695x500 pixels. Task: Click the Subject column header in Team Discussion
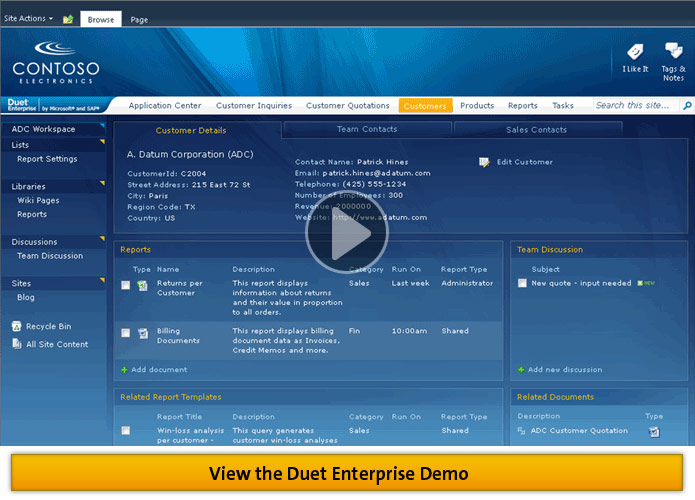coord(546,270)
